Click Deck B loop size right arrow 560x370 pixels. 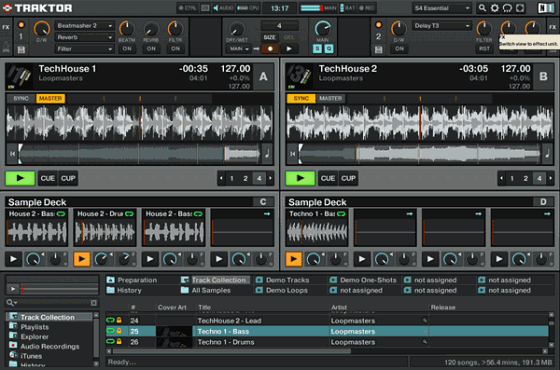pos(550,178)
